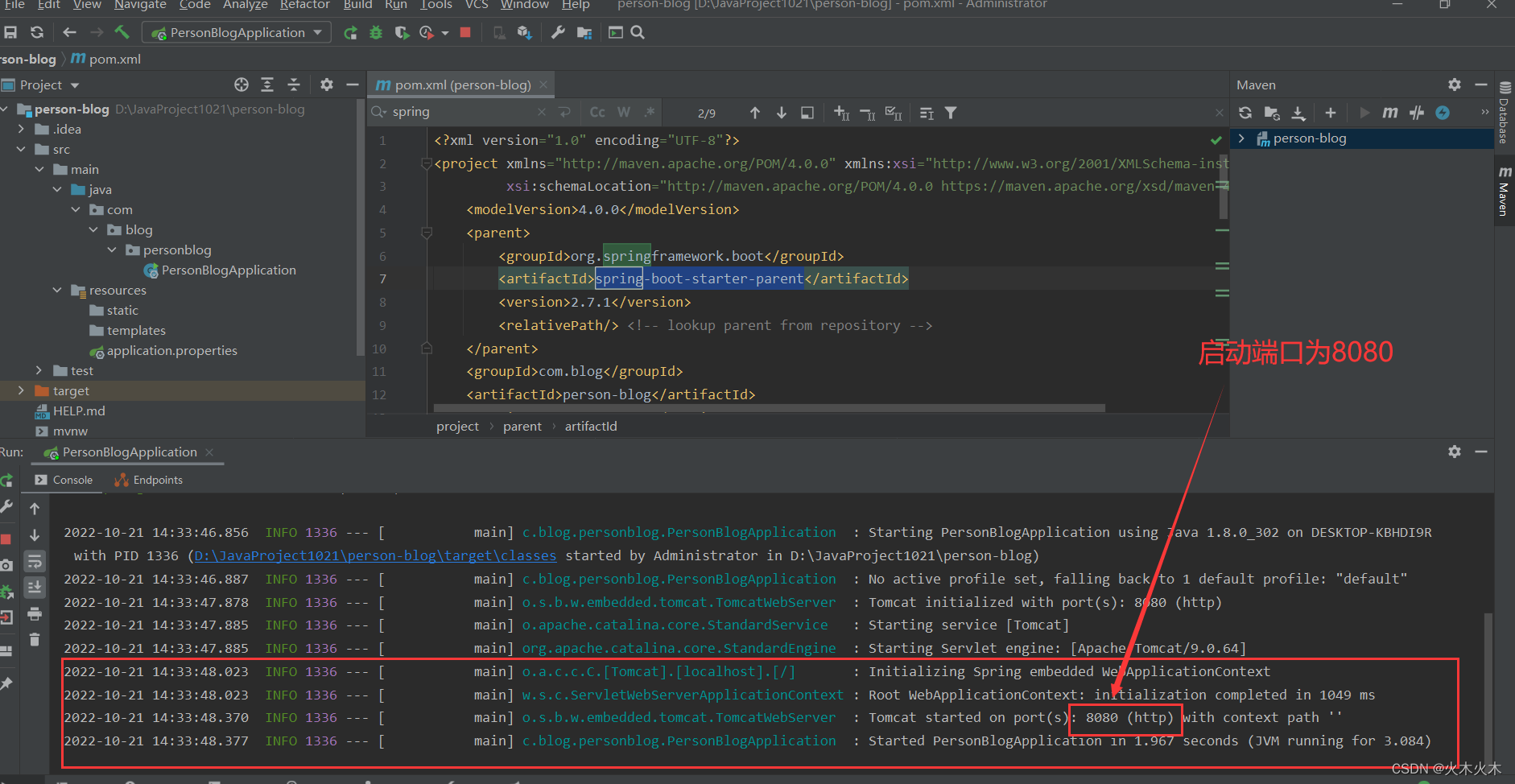1515x784 pixels.
Task: Expand the test folder
Action: [39, 370]
